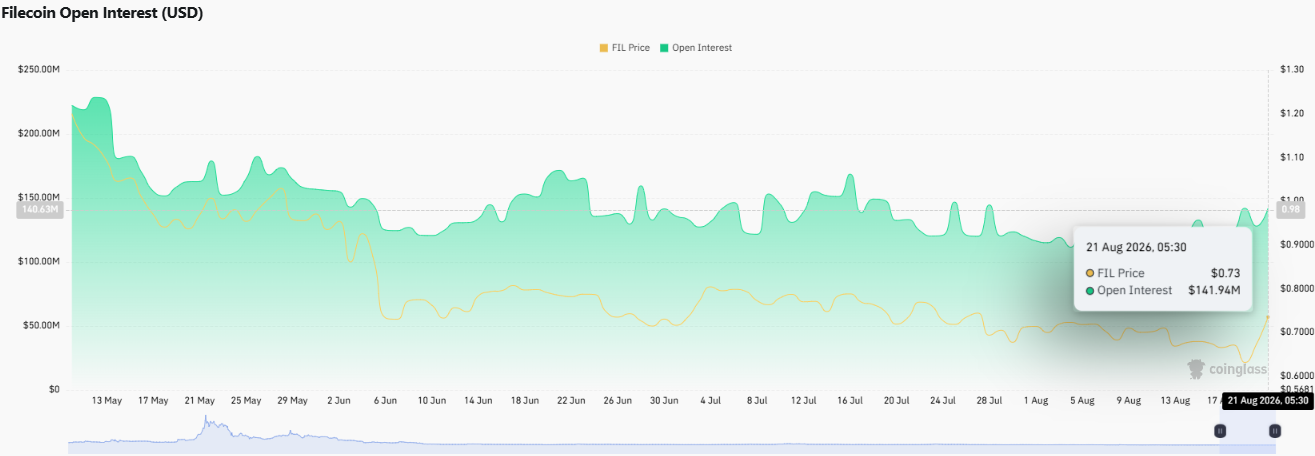Click the '$200.00M' axis label

point(39,133)
